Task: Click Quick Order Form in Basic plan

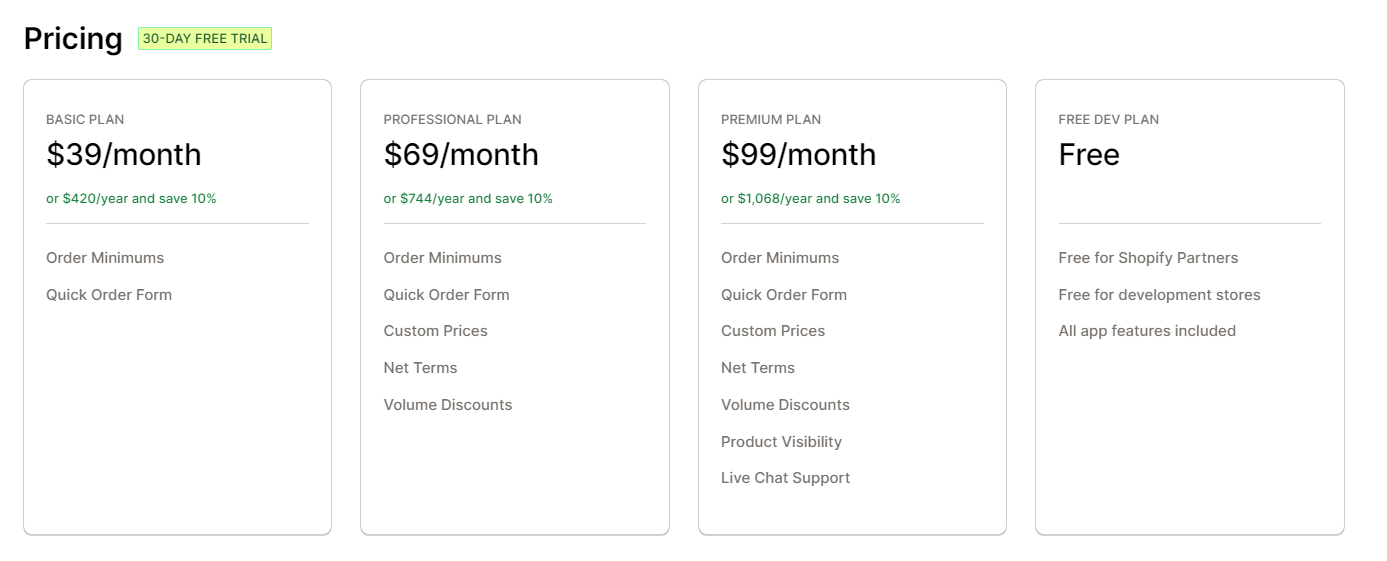Action: point(109,295)
